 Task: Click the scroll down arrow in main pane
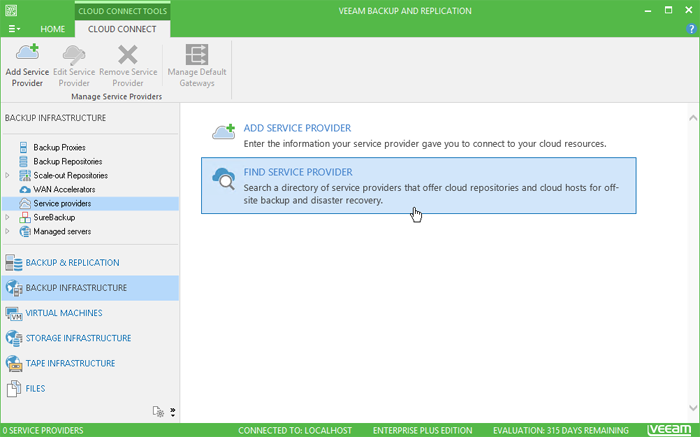point(693,408)
